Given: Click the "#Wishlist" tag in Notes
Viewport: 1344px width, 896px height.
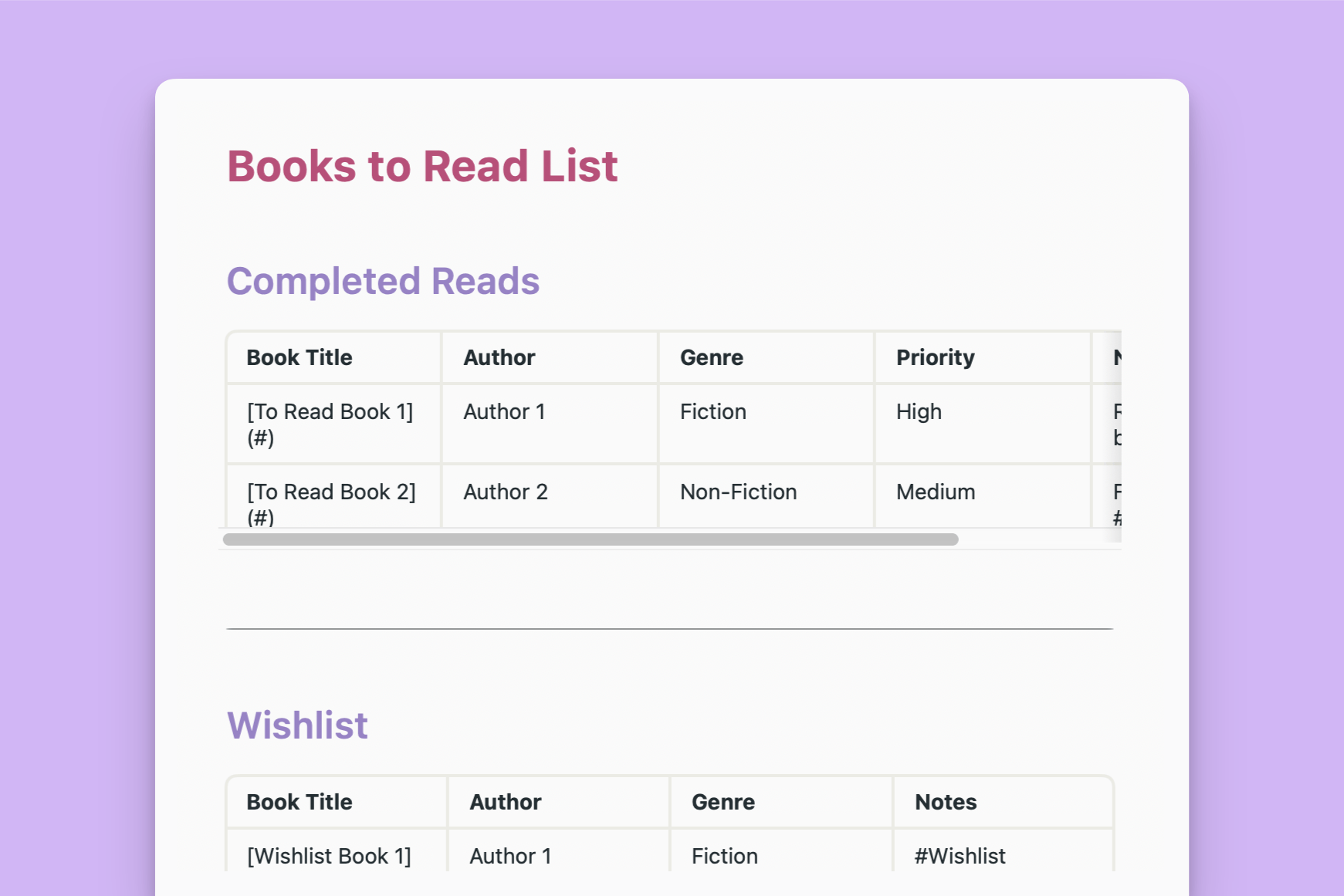Looking at the screenshot, I should 960,856.
